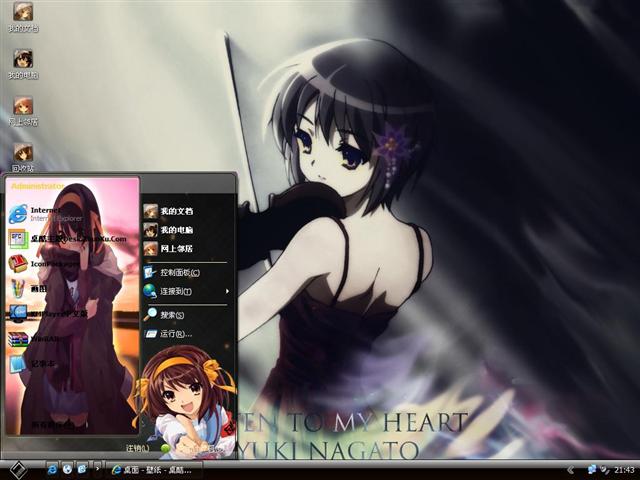Expand hidden system tray icons arrow
This screenshot has width=640, height=480.
coord(571,470)
